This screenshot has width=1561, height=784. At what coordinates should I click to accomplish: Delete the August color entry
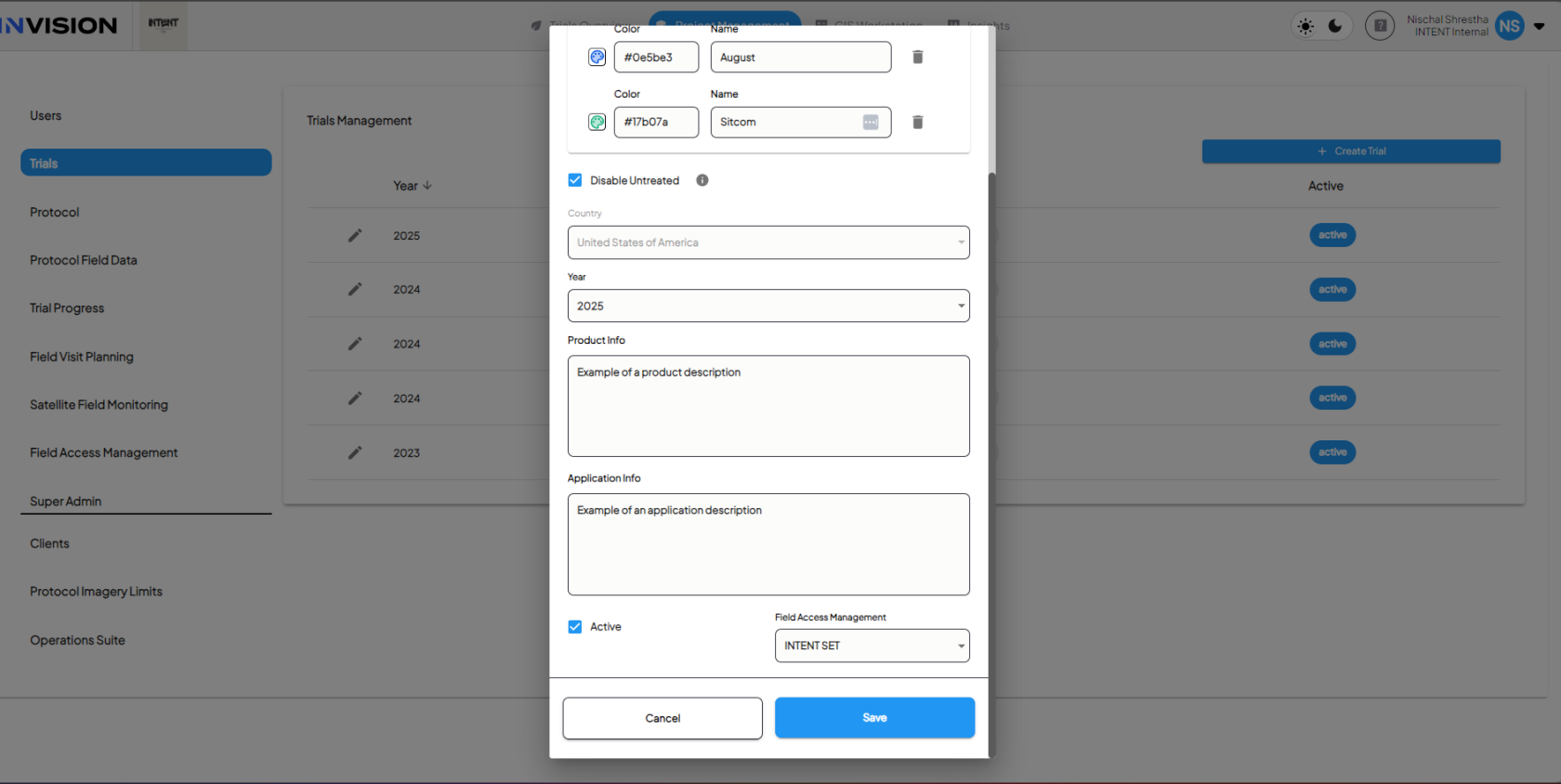(x=917, y=57)
